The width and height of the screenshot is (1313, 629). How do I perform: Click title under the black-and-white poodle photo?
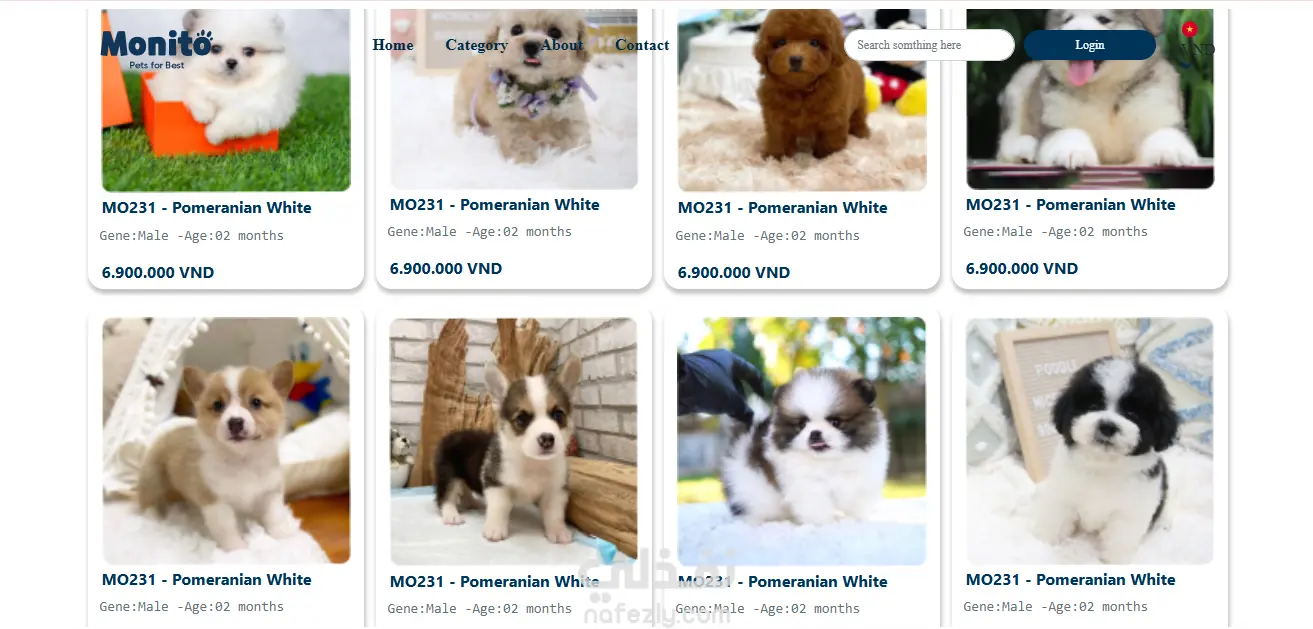pos(1071,580)
